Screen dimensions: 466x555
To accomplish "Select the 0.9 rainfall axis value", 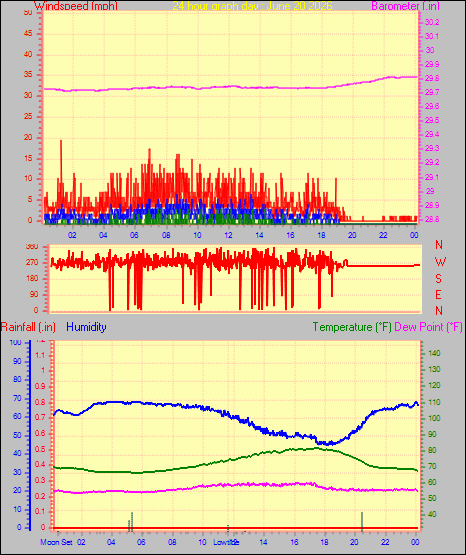I will [40, 386].
